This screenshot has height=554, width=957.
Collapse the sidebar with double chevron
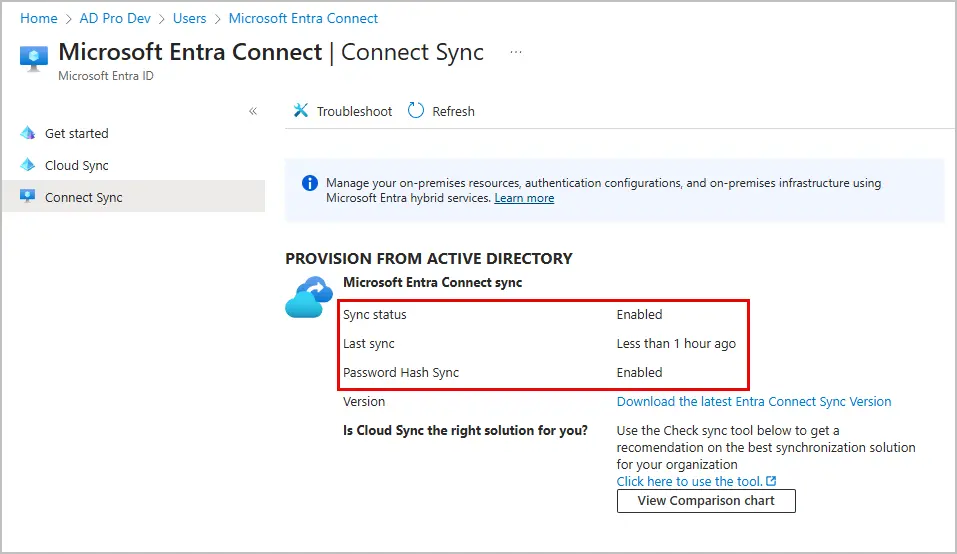tap(253, 111)
